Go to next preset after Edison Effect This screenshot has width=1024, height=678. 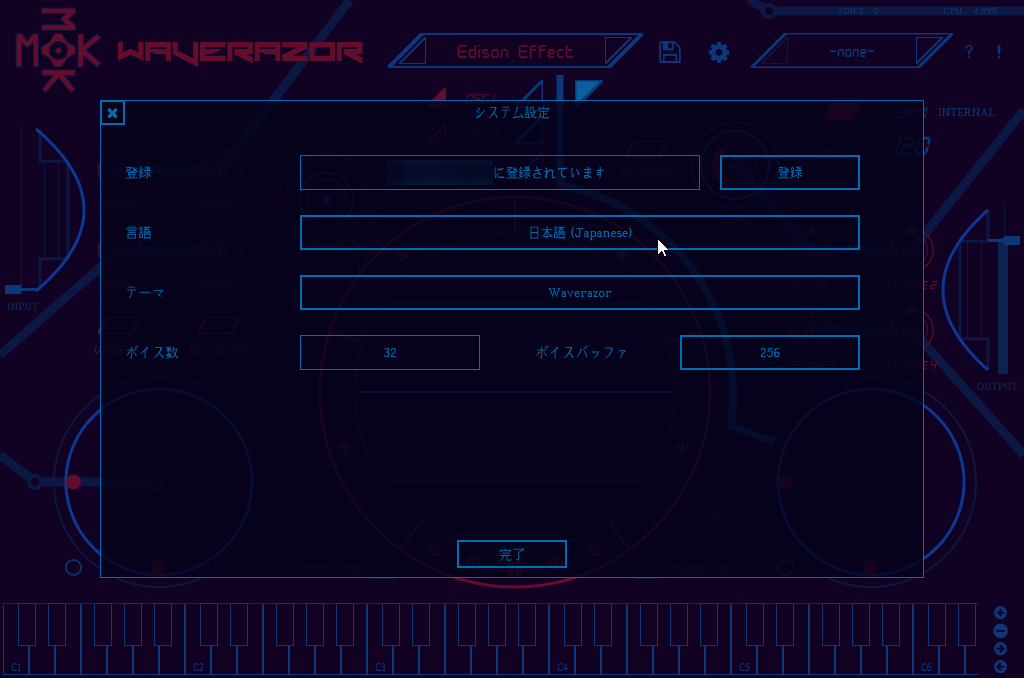click(617, 52)
